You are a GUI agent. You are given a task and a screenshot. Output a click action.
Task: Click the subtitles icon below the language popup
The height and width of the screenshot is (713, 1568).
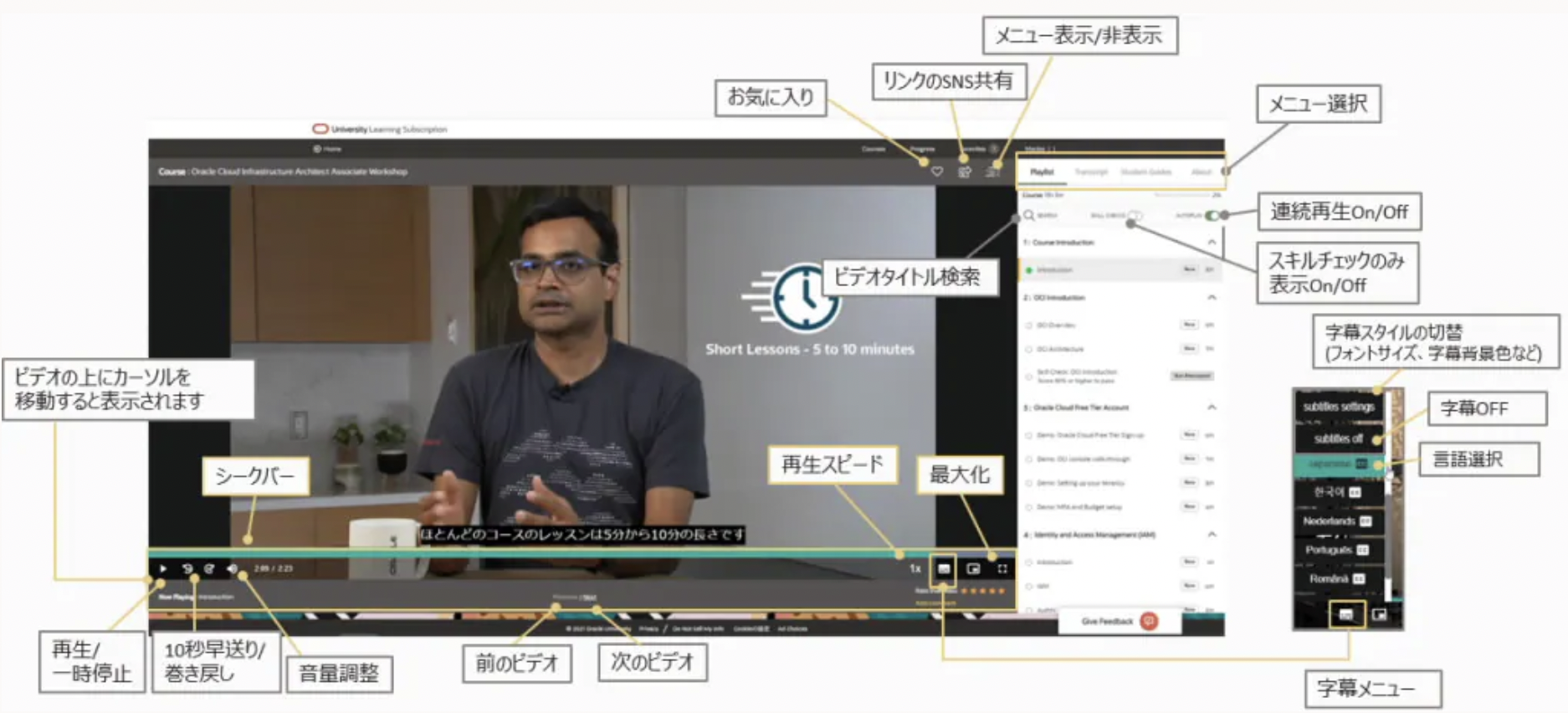[x=1346, y=615]
